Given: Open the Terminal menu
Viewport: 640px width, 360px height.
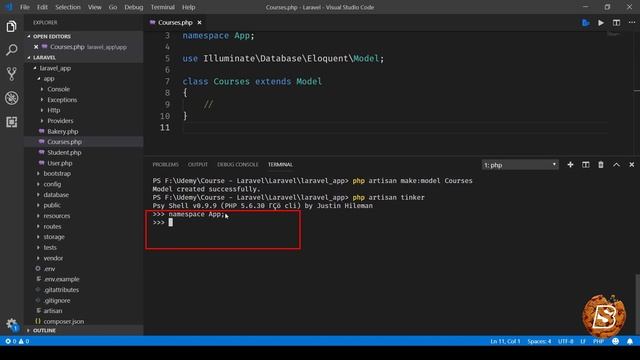Looking at the screenshot, I should point(163,7).
